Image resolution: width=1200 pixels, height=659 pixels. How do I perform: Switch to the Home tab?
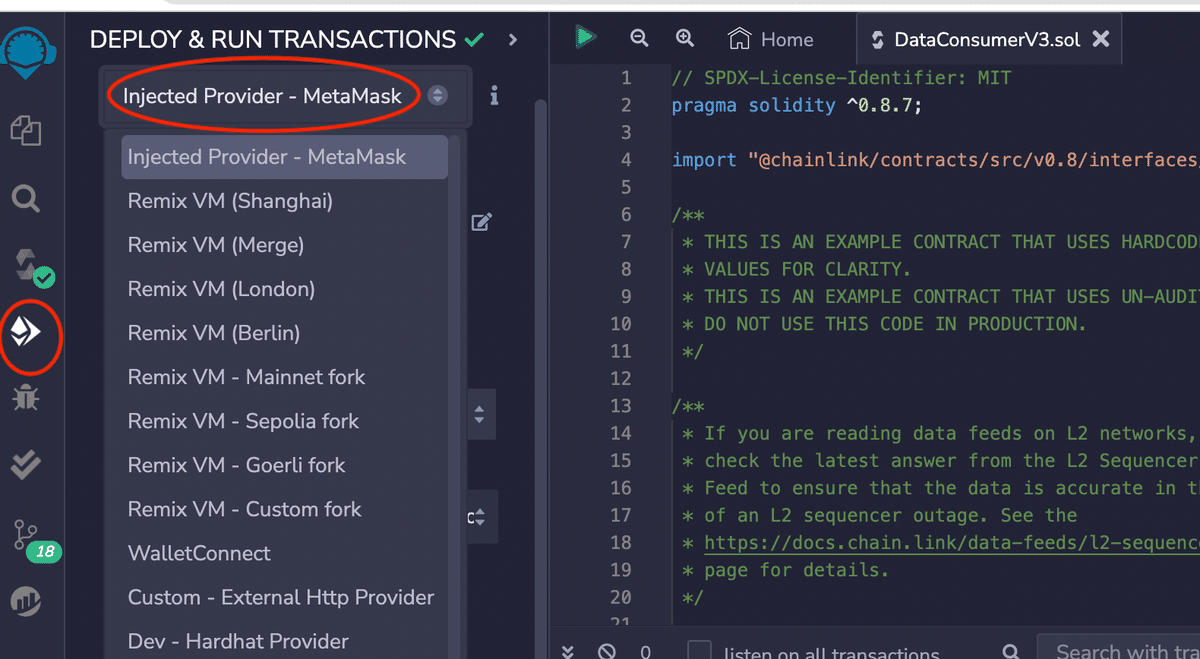tap(771, 39)
